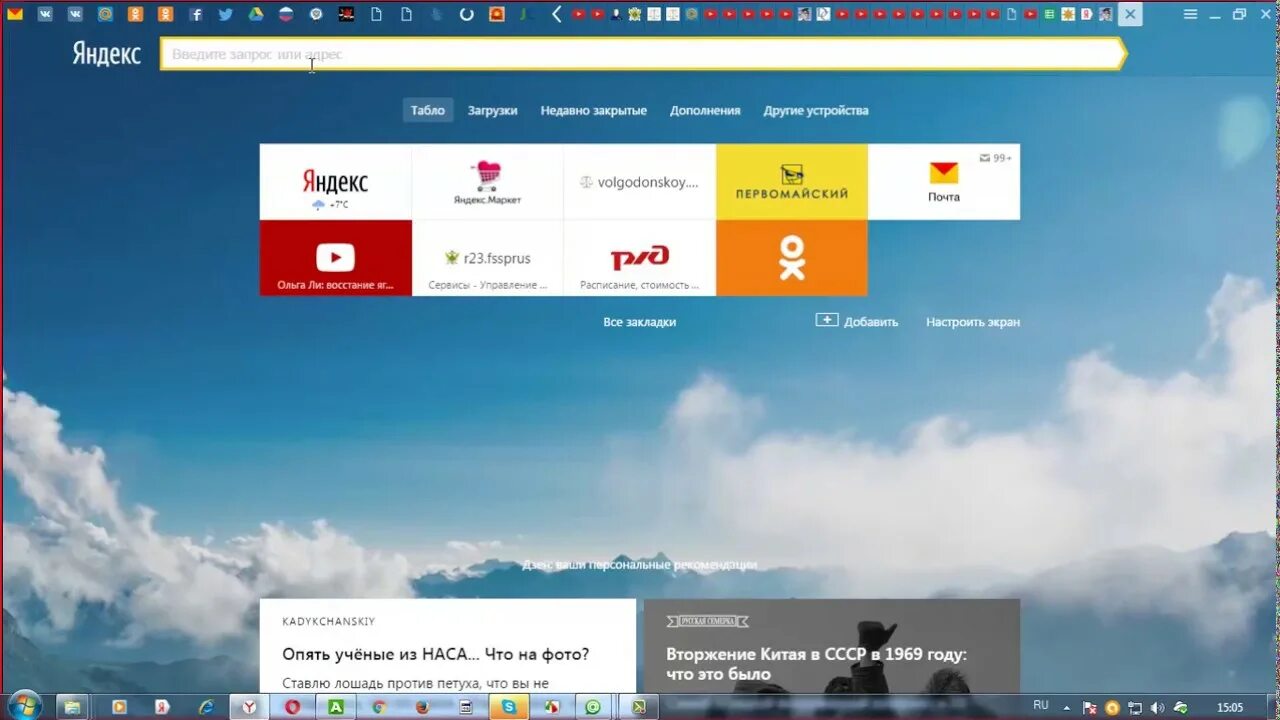Open the Недавно закрытые tab

click(594, 110)
